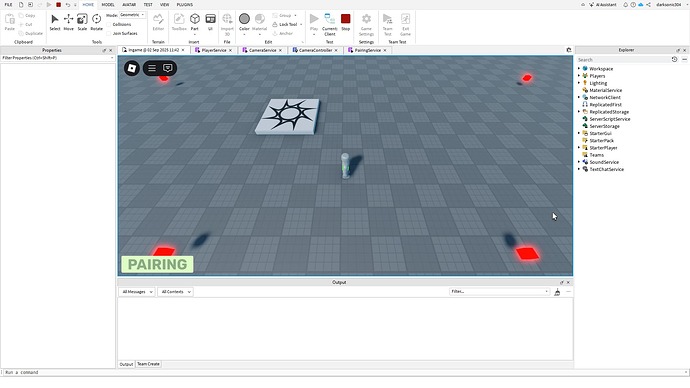
Task: Click the sun-emblem spawn pad
Action: (x=288, y=116)
